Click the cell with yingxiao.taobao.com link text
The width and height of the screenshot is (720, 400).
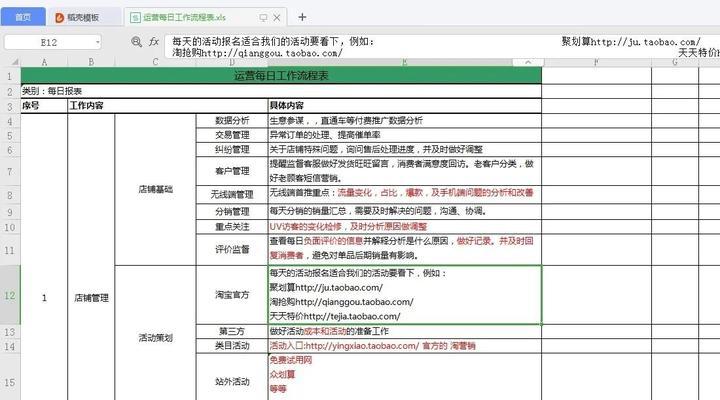click(405, 346)
